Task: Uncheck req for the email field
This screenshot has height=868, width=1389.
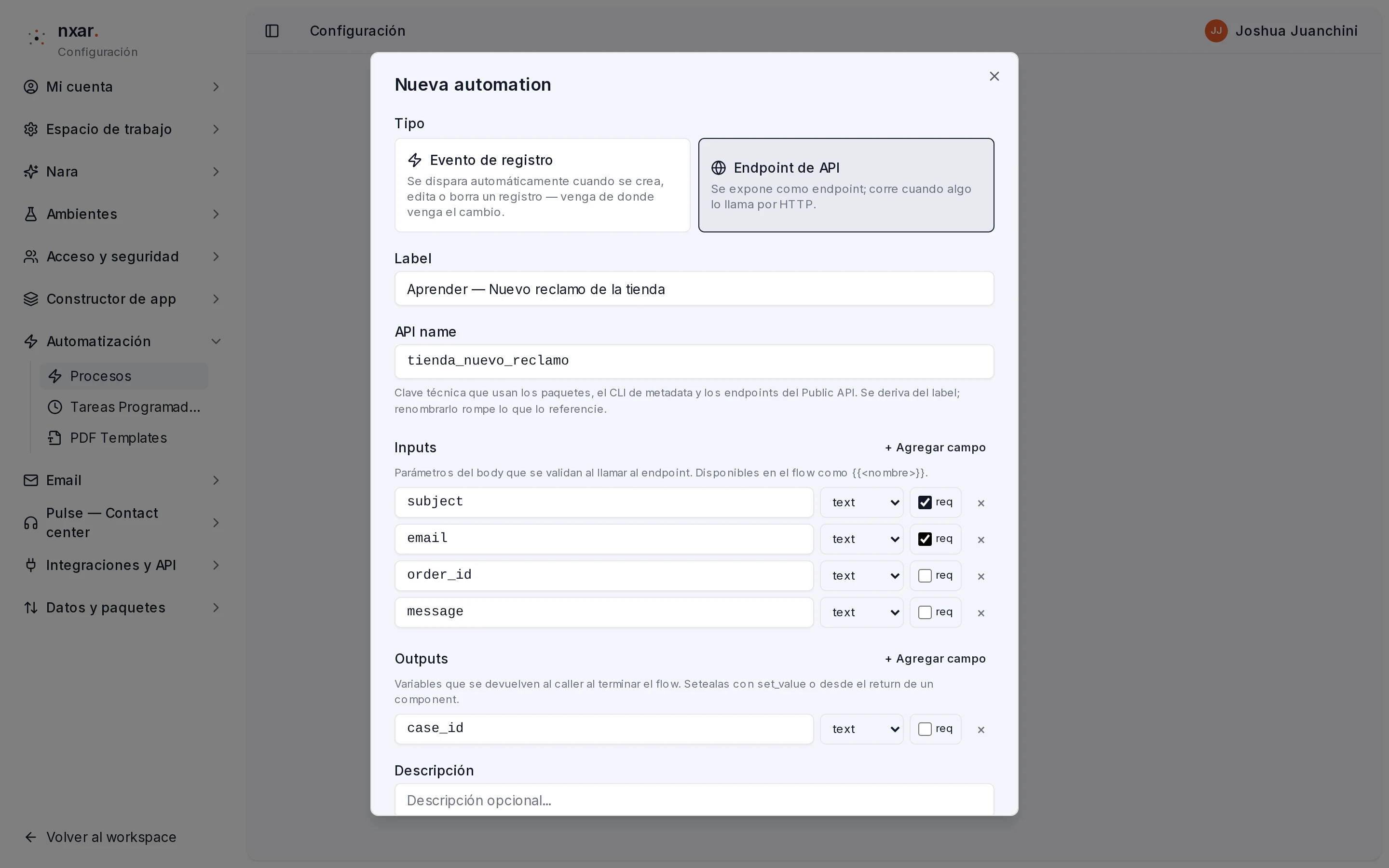Action: 925,540
